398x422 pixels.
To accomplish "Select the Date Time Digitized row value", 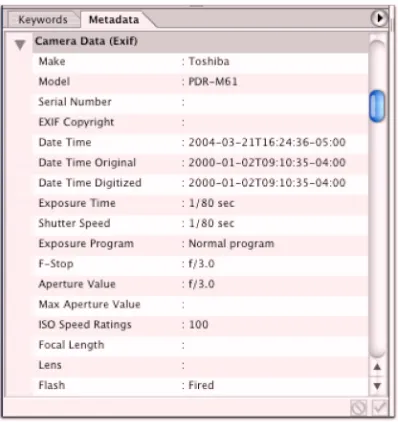I will [x=267, y=183].
